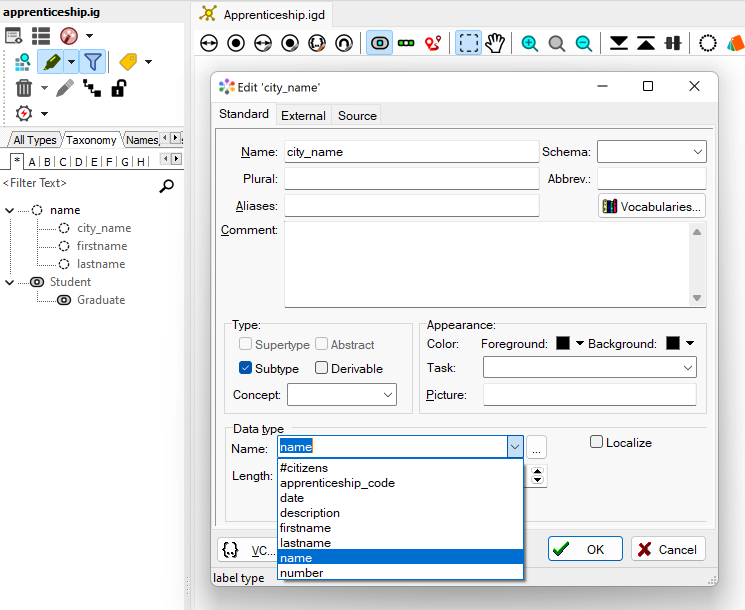Open the Schema dropdown
Image resolution: width=745 pixels, height=610 pixels.
652,152
